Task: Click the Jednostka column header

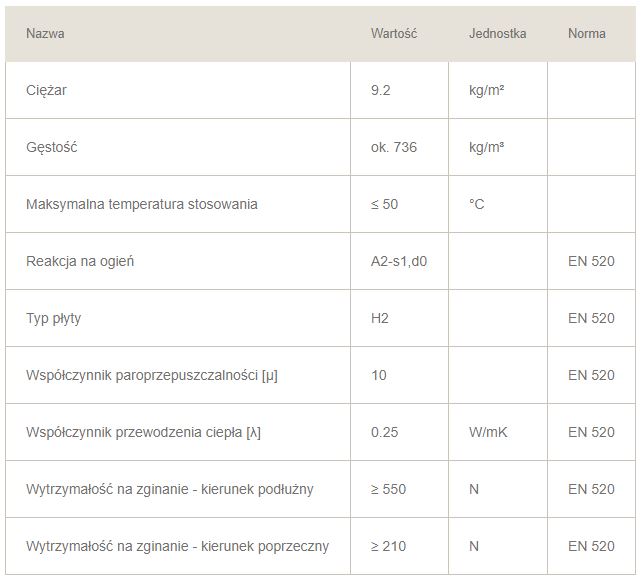Action: pos(498,34)
